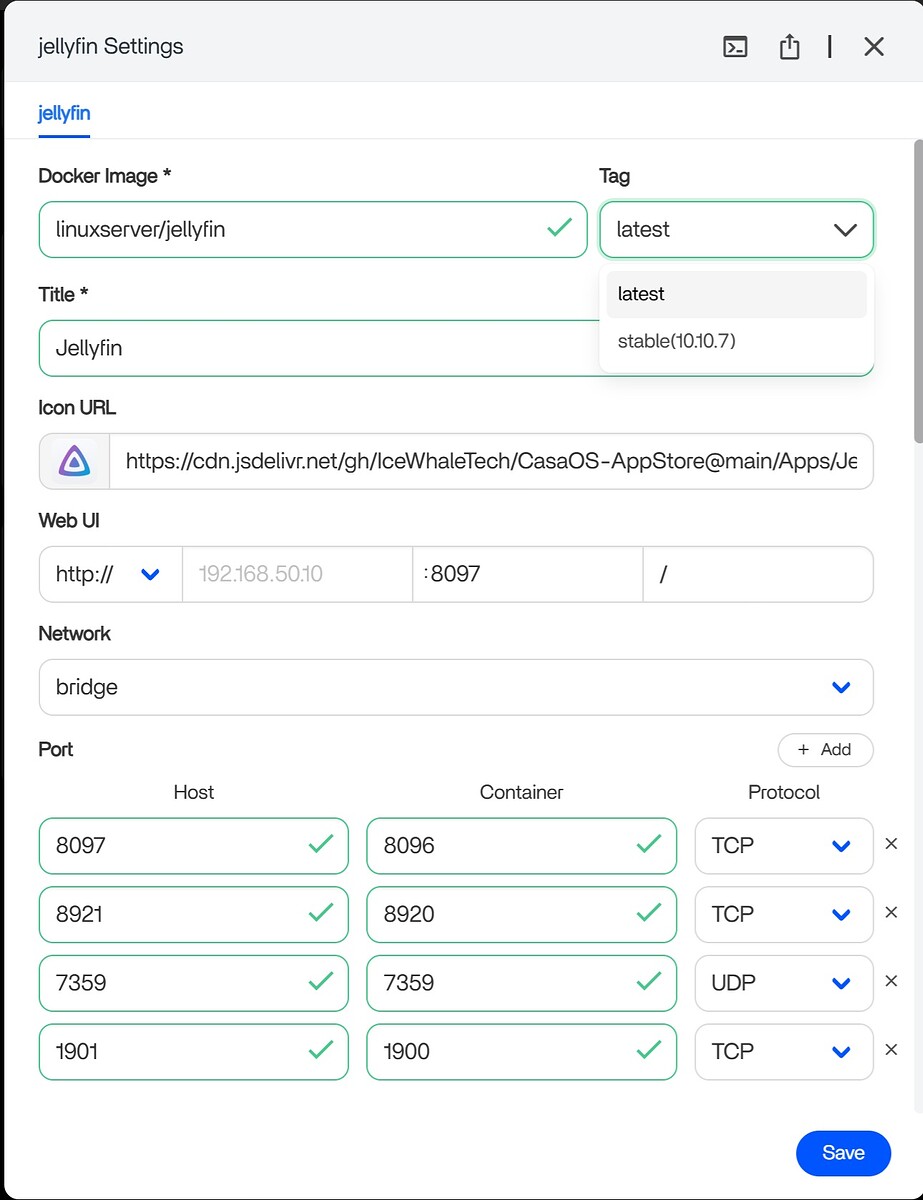Click the export/share icon in header
The width and height of the screenshot is (923, 1200).
[789, 47]
